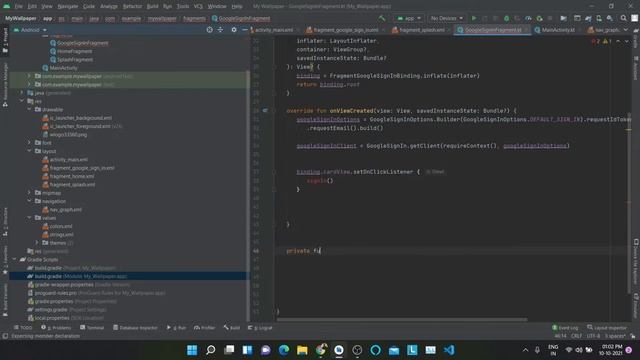Click the fragments breadcrumb in navigation bar
This screenshot has width=640, height=360.
pos(194,18)
